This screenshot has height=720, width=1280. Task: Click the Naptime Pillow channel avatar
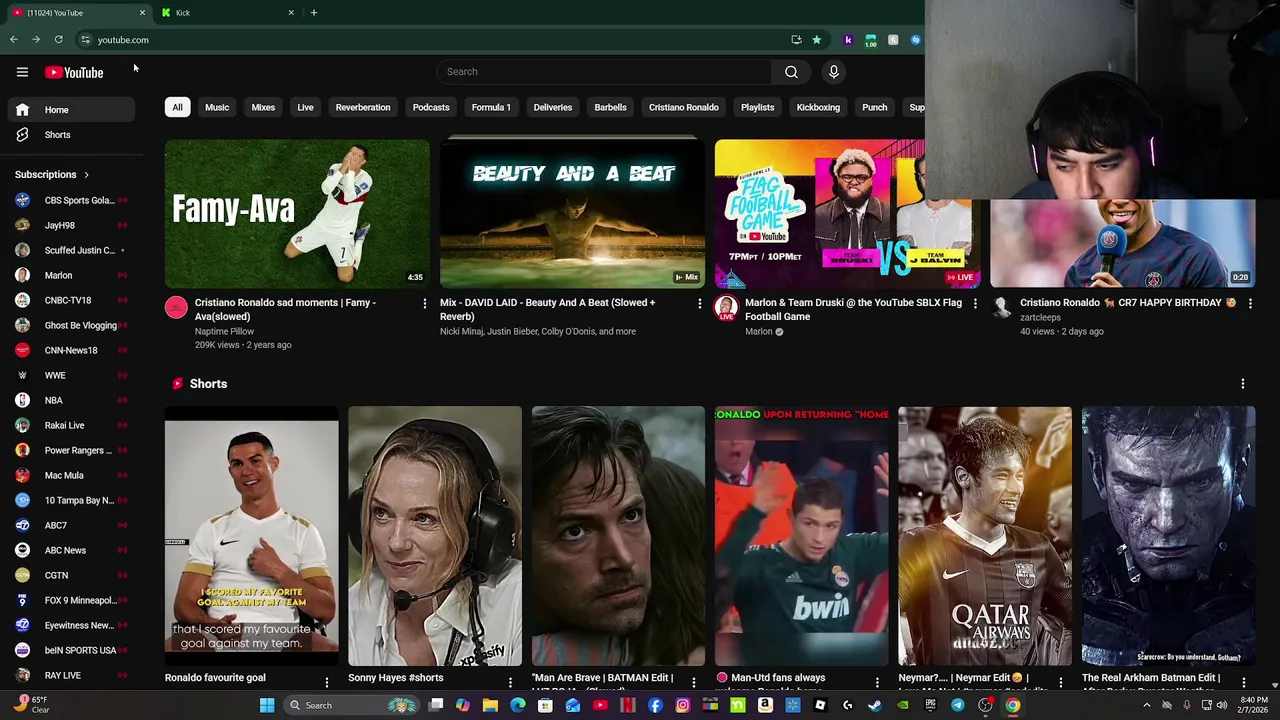[176, 308]
